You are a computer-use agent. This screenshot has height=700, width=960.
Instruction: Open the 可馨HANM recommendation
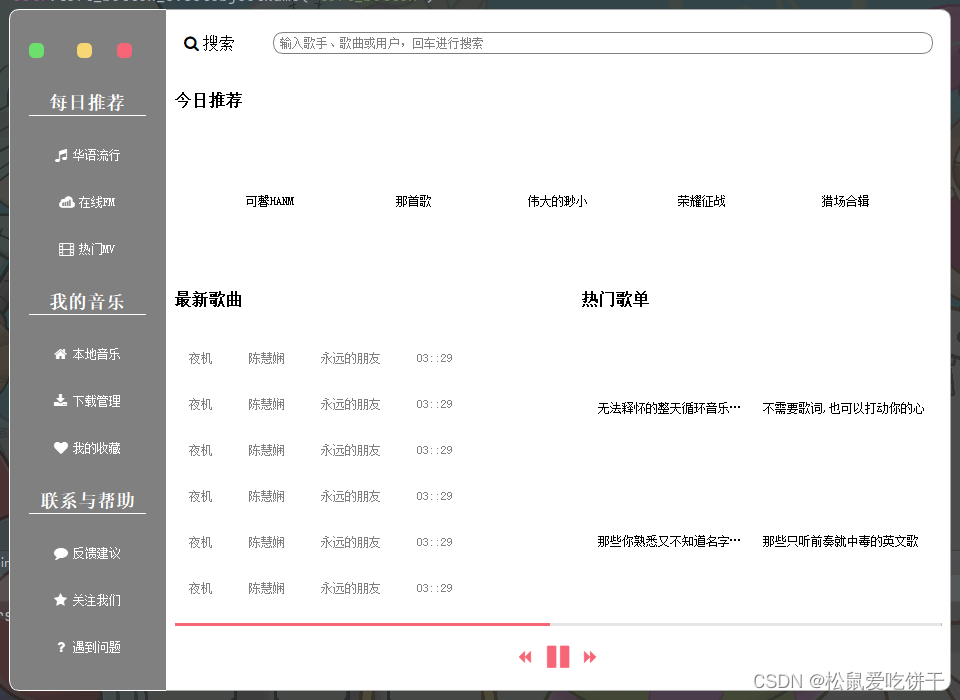pos(270,201)
